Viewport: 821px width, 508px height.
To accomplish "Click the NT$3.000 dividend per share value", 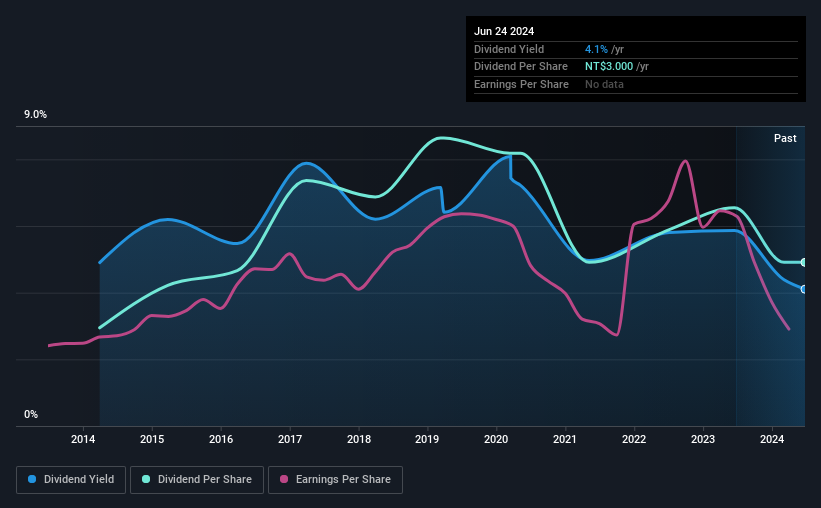I will click(x=609, y=67).
